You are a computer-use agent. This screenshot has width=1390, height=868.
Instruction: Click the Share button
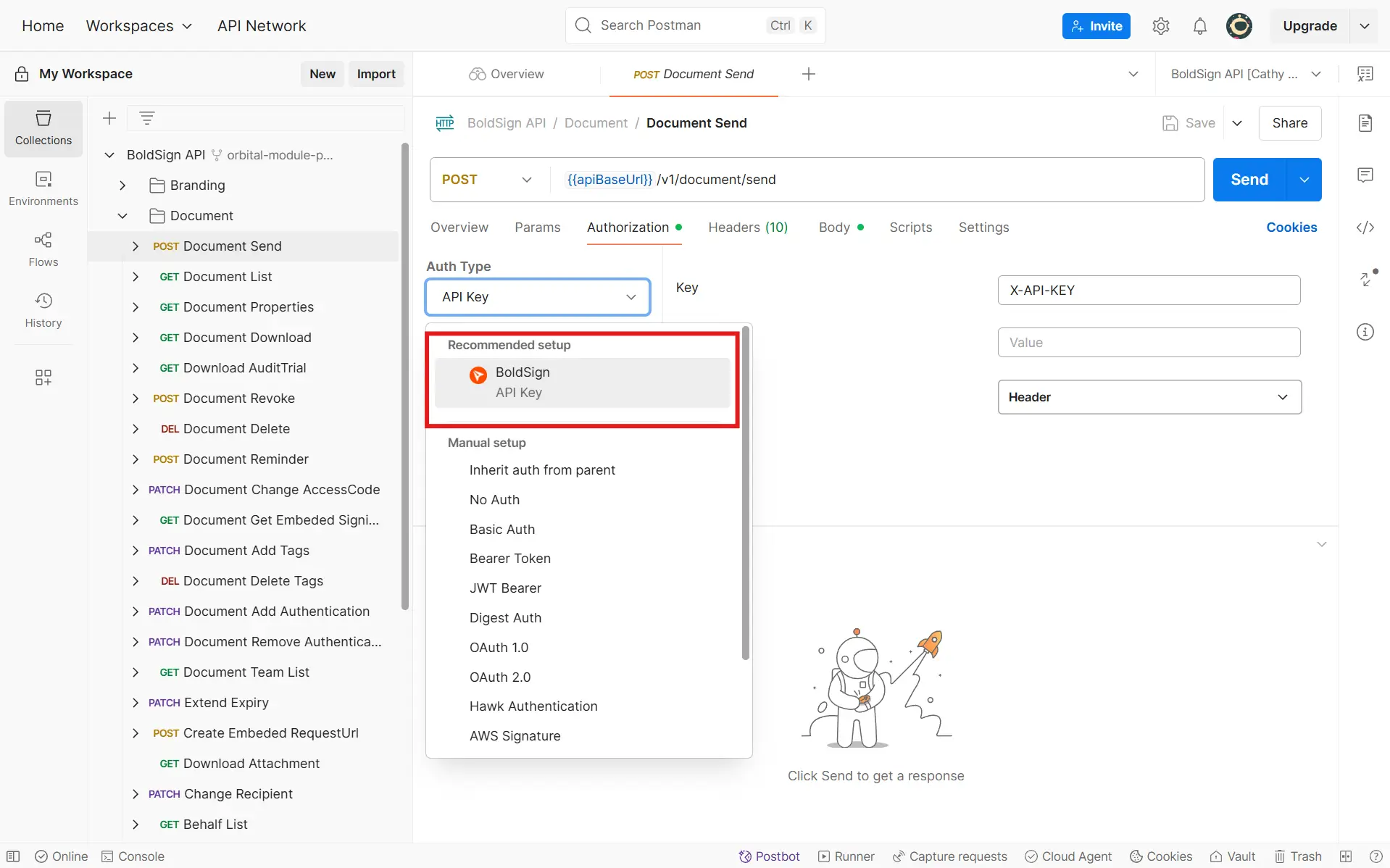tap(1290, 123)
